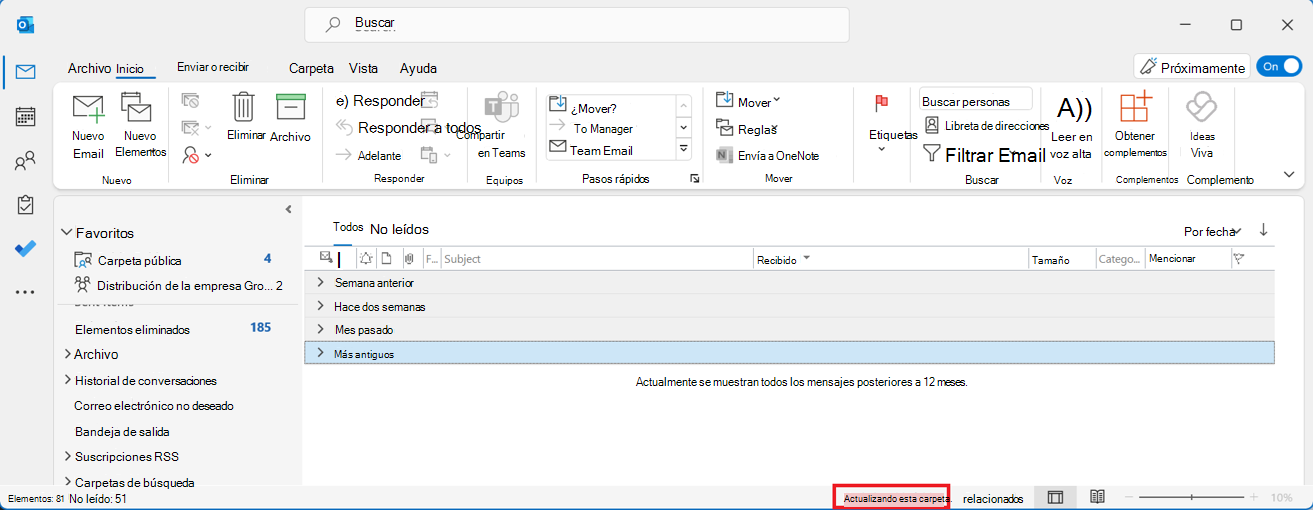Viewport: 1313px width, 510px height.
Task: Expand the Hace dos semanas group
Action: click(x=321, y=306)
